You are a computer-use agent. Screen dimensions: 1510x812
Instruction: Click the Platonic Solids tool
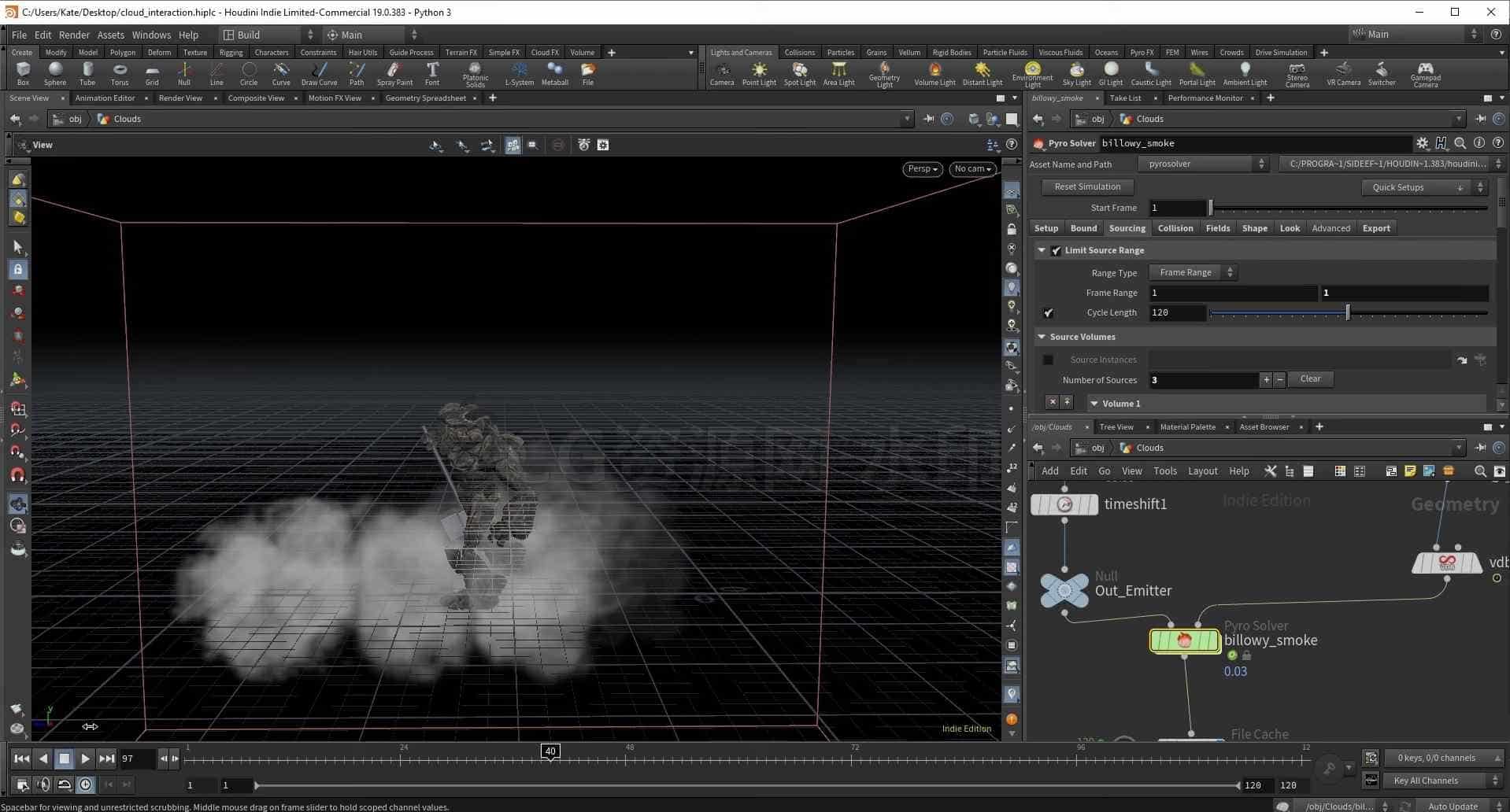pos(475,75)
